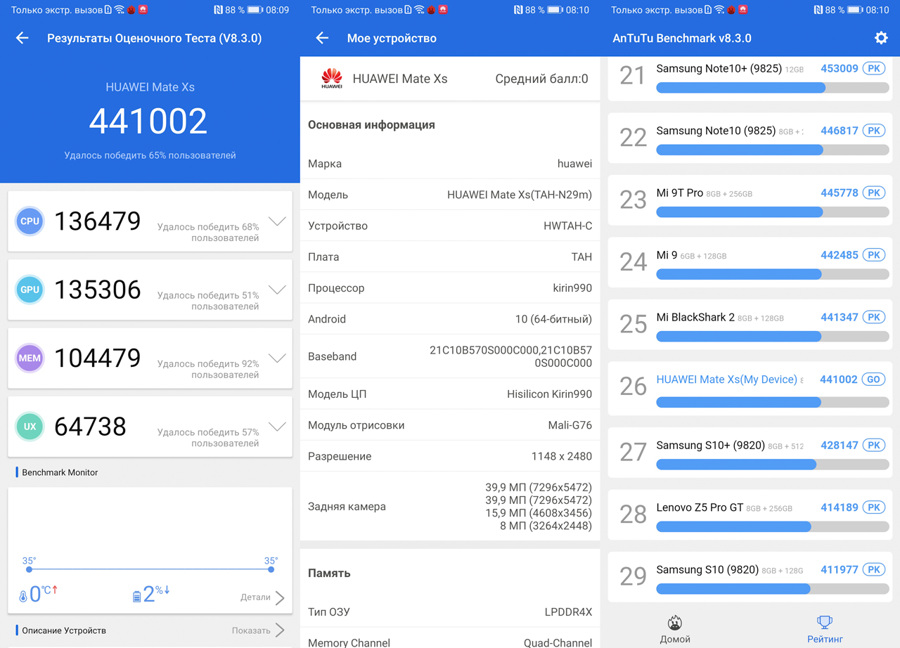This screenshot has height=648, width=900.
Task: Tap PK button for Samsung Note10 (9825)
Action: coord(874,131)
